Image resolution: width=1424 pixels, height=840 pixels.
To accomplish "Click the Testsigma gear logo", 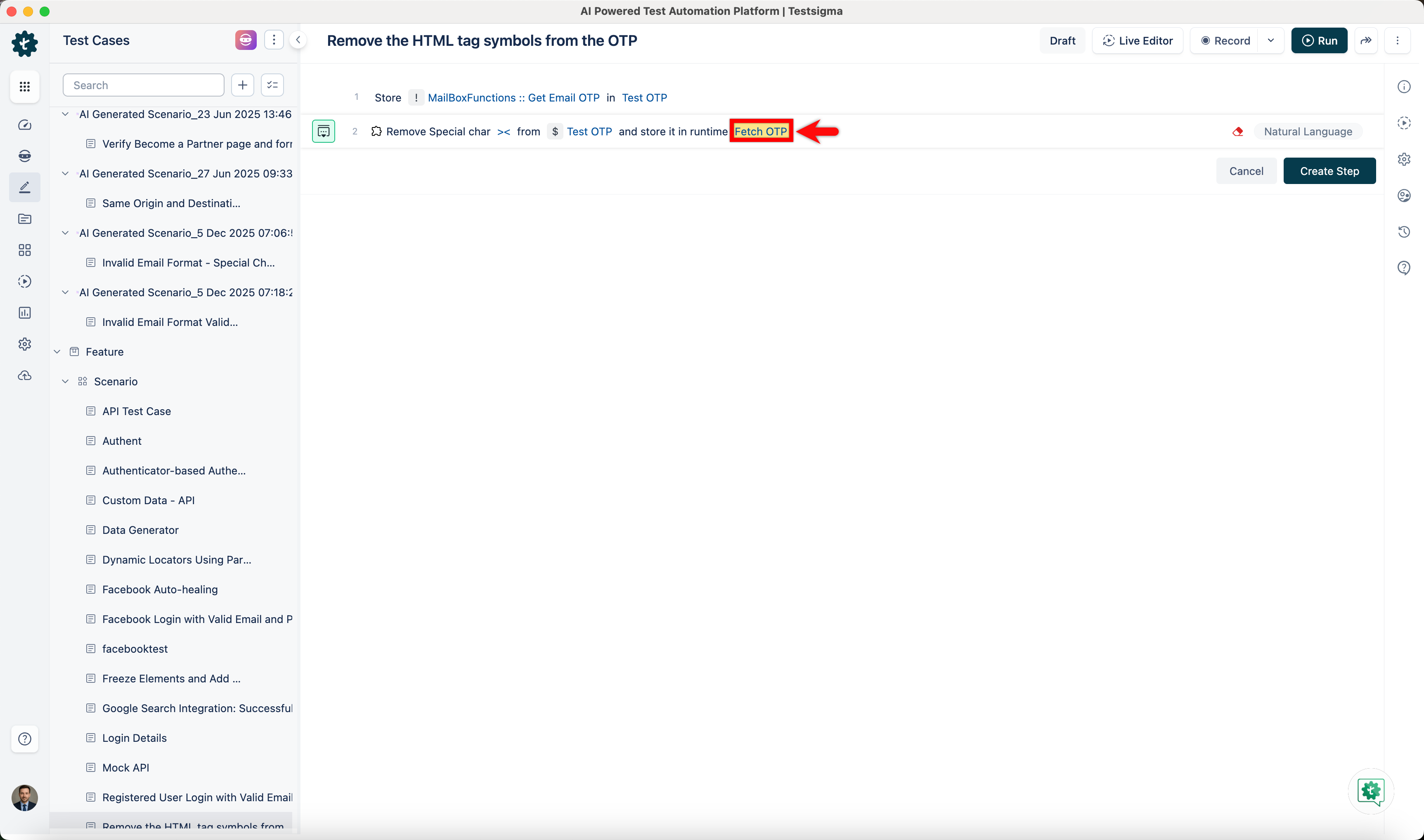I will pos(24,44).
